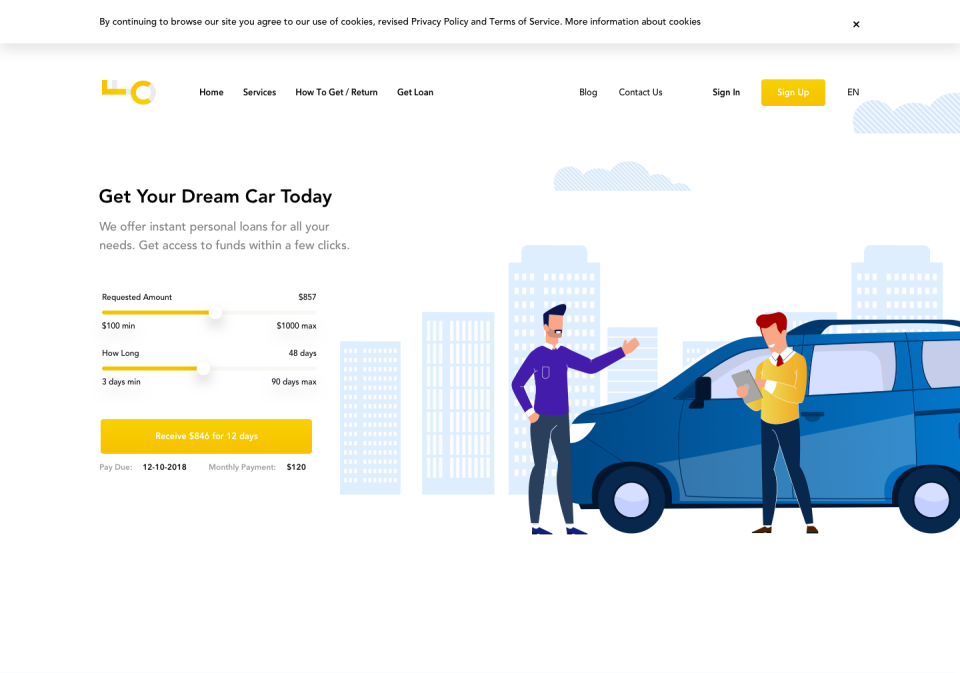This screenshot has height=673, width=960.
Task: Navigate to the Home menu item
Action: pyautogui.click(x=211, y=92)
